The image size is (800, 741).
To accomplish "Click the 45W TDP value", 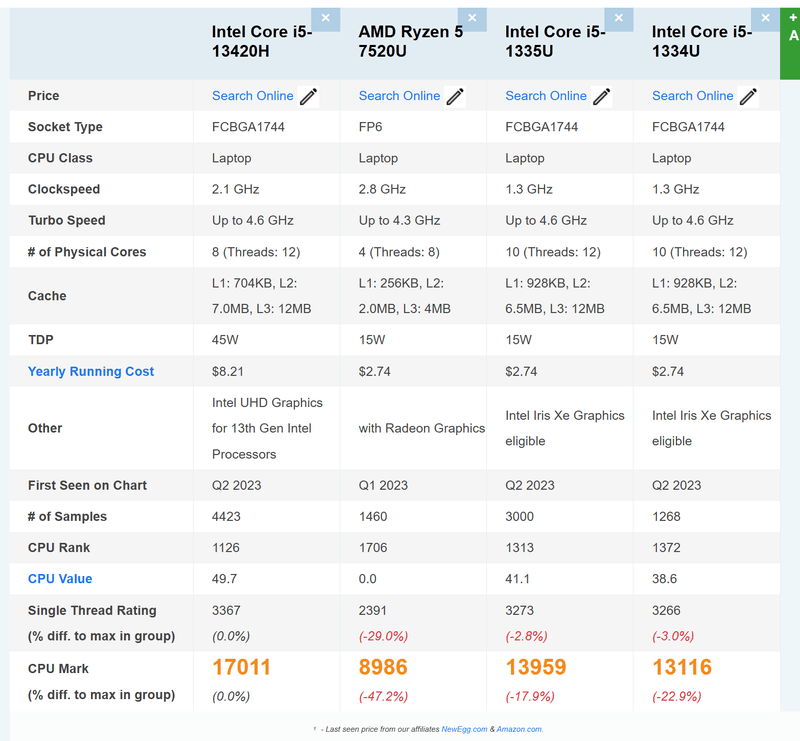I will (x=225, y=340).
